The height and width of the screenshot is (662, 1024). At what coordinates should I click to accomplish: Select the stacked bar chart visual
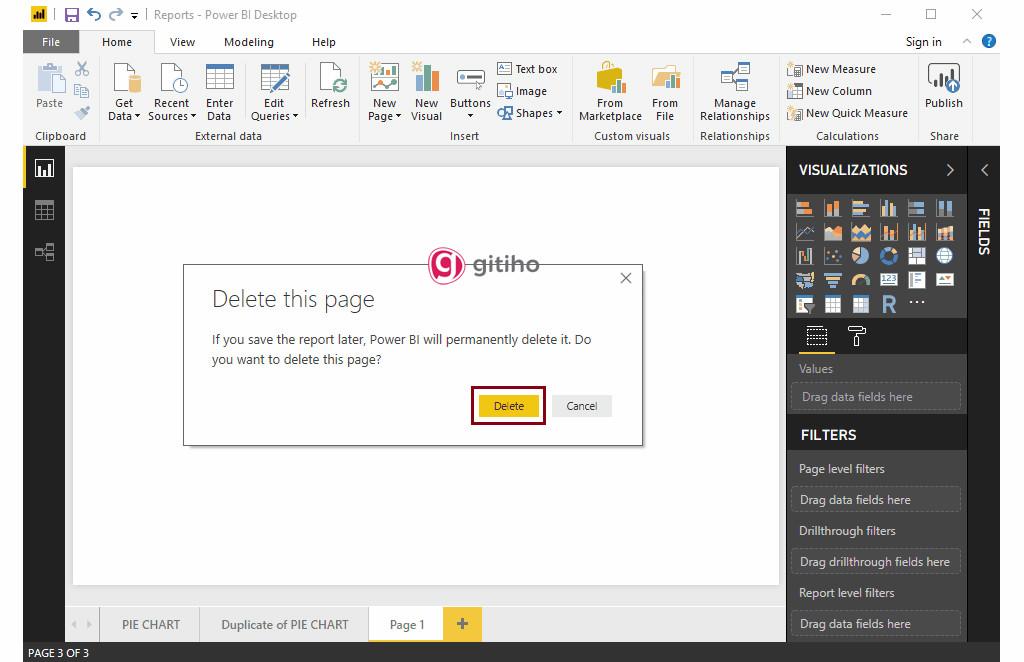point(805,208)
